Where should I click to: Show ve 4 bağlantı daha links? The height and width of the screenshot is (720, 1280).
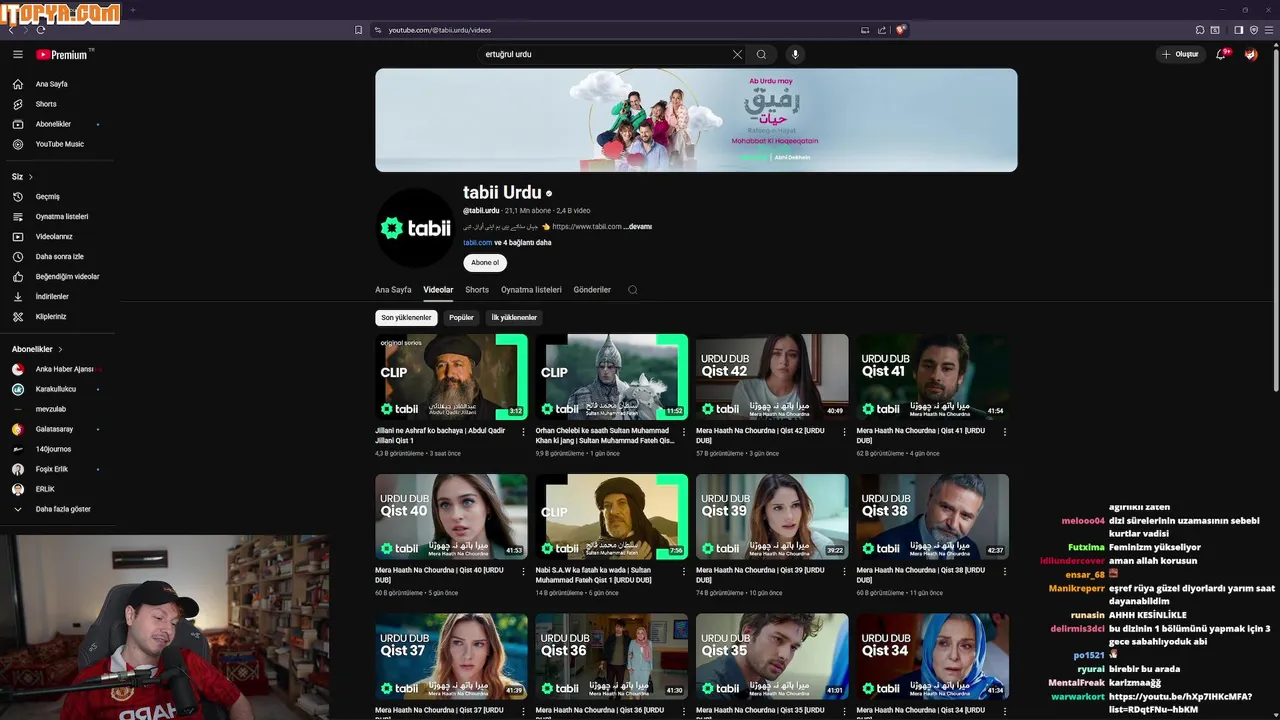click(x=523, y=243)
